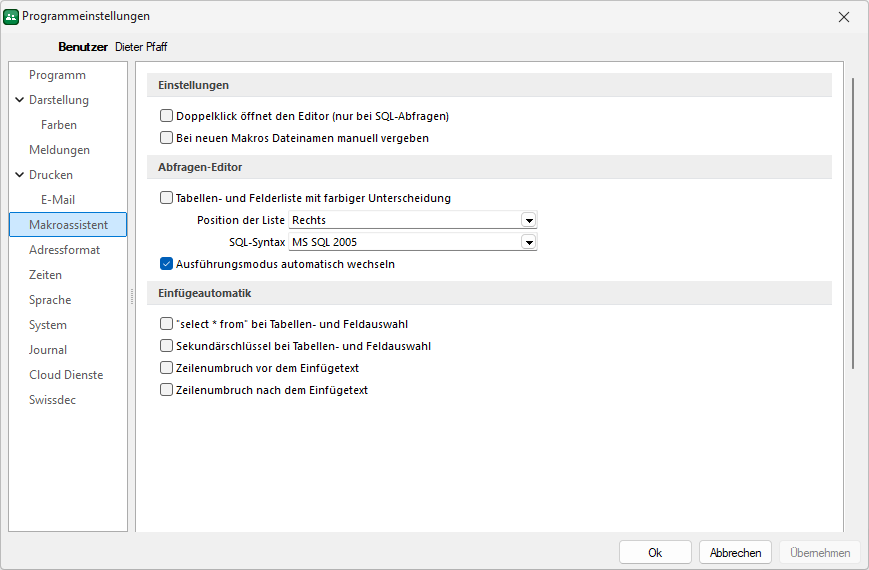Enable "select * from" insertion checkbox
869x570 pixels.
(x=167, y=324)
